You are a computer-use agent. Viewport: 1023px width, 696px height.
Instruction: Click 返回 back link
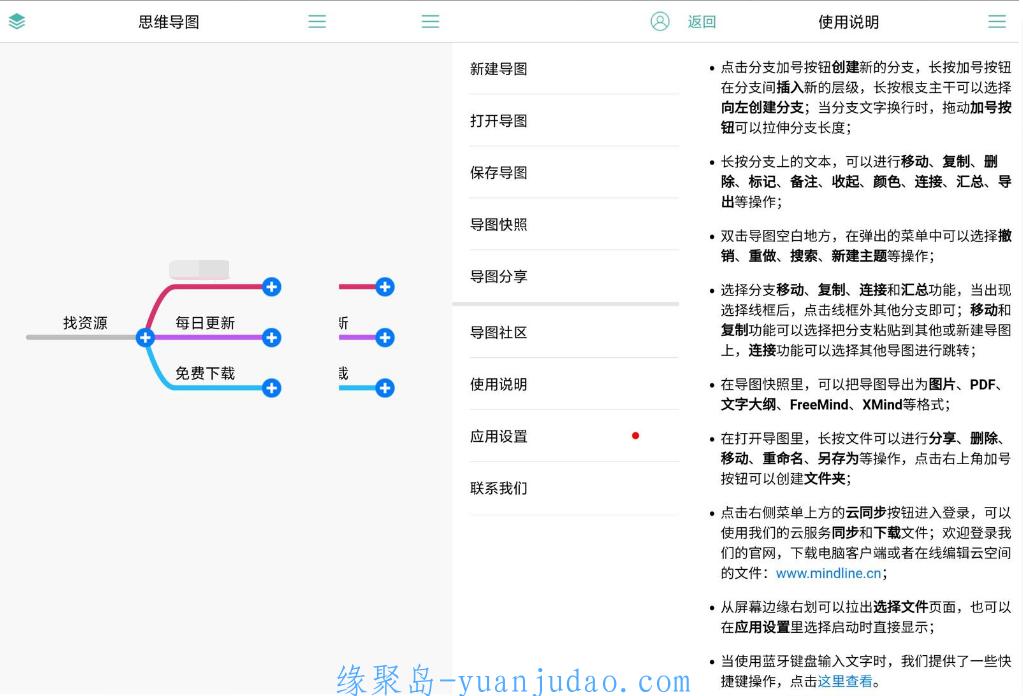point(702,21)
